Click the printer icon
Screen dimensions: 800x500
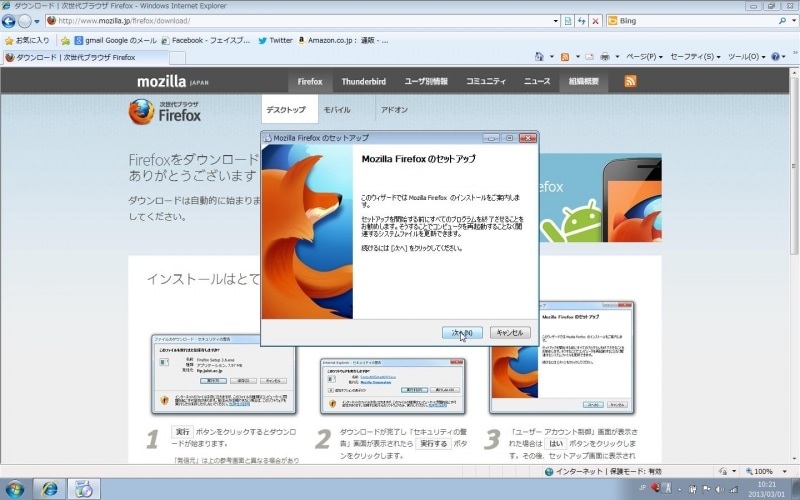[x=605, y=57]
